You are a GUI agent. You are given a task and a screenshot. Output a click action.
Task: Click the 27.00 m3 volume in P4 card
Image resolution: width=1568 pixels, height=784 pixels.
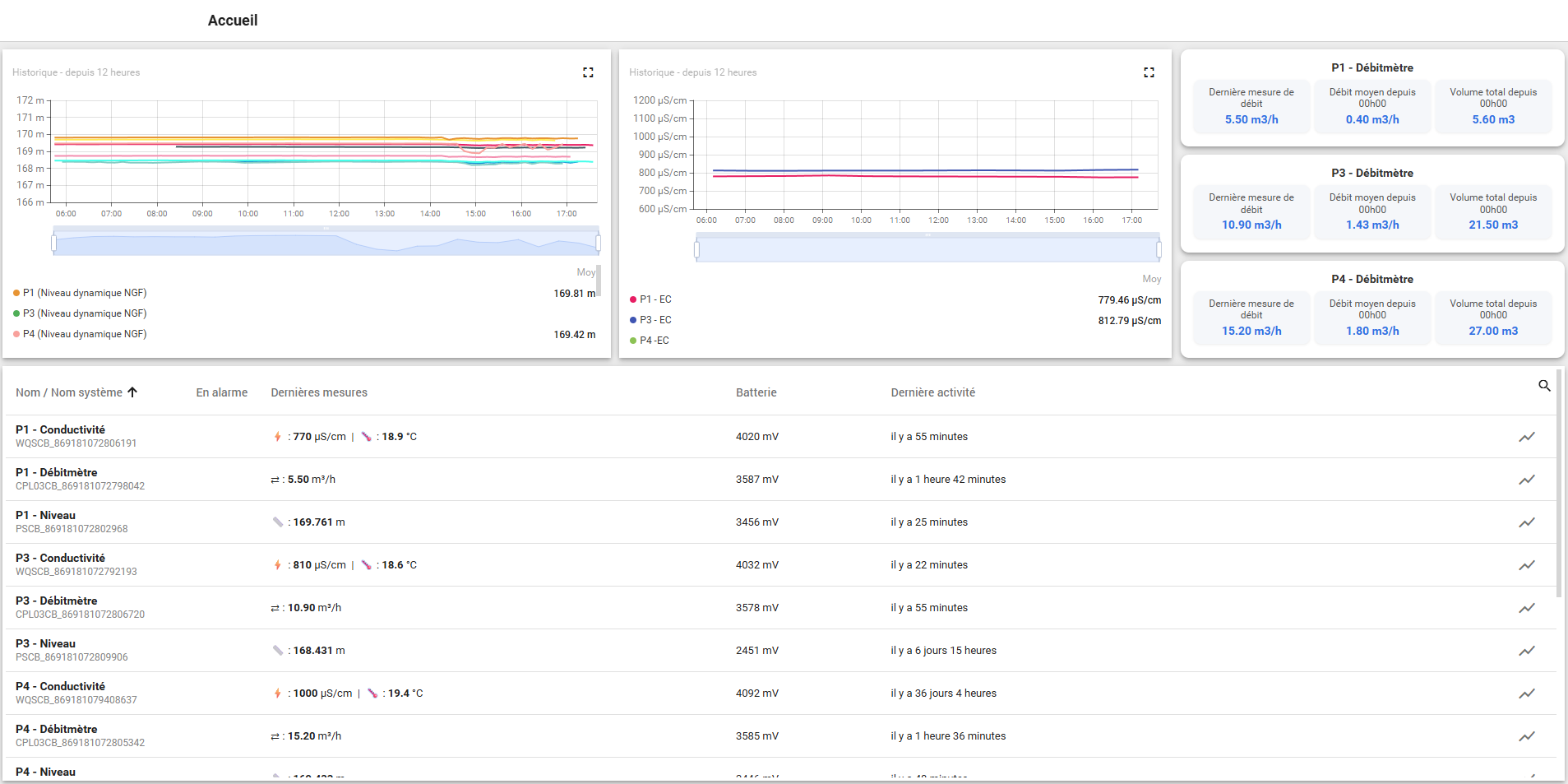pos(1493,331)
